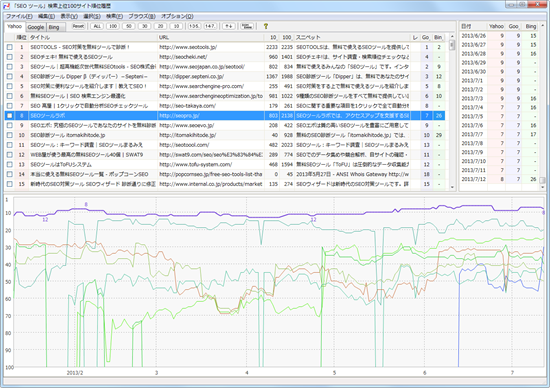550x388 pixels.
Task: Show top 100 with the 100 button
Action: tap(113, 26)
